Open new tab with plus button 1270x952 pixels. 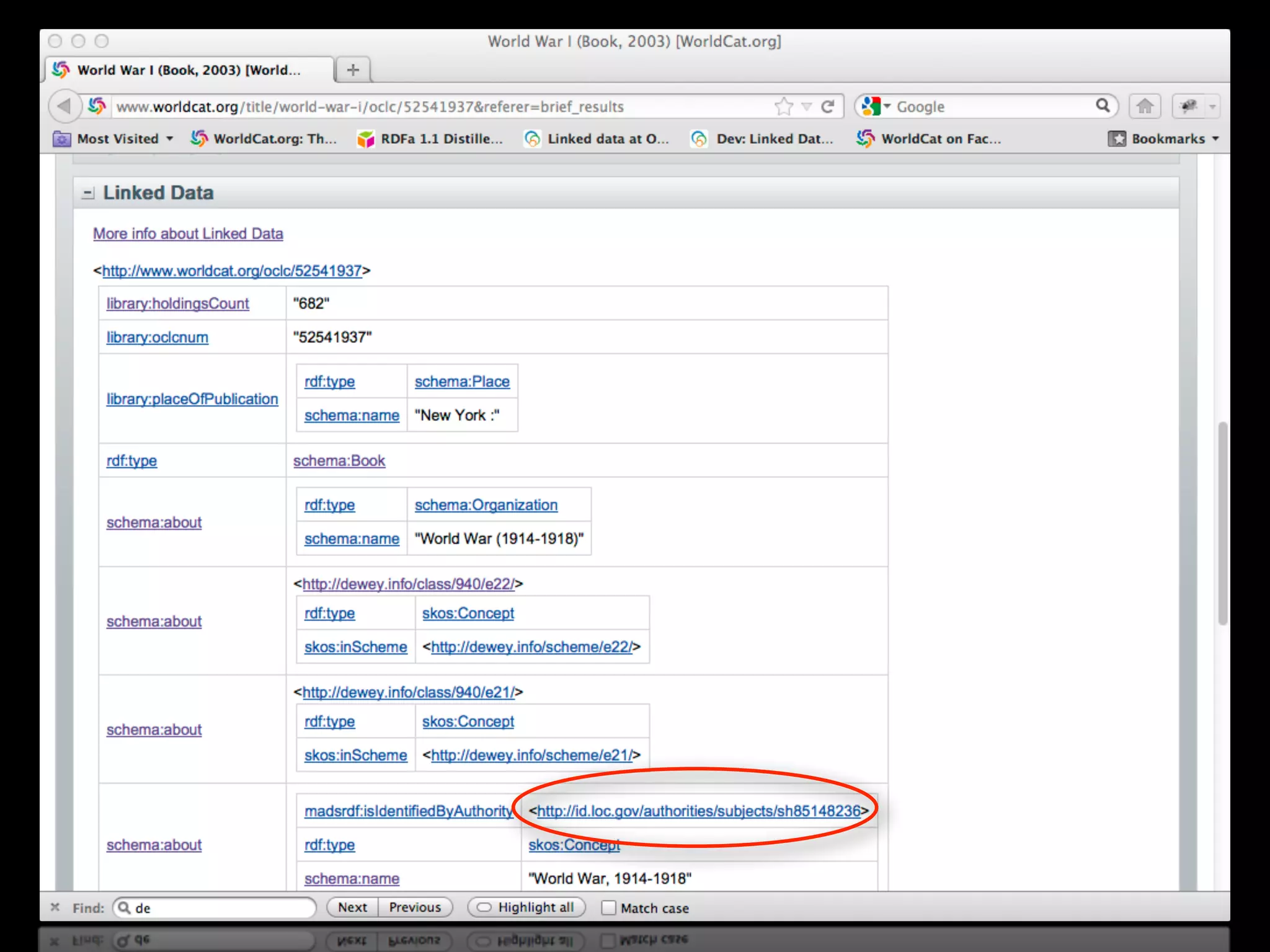point(353,70)
